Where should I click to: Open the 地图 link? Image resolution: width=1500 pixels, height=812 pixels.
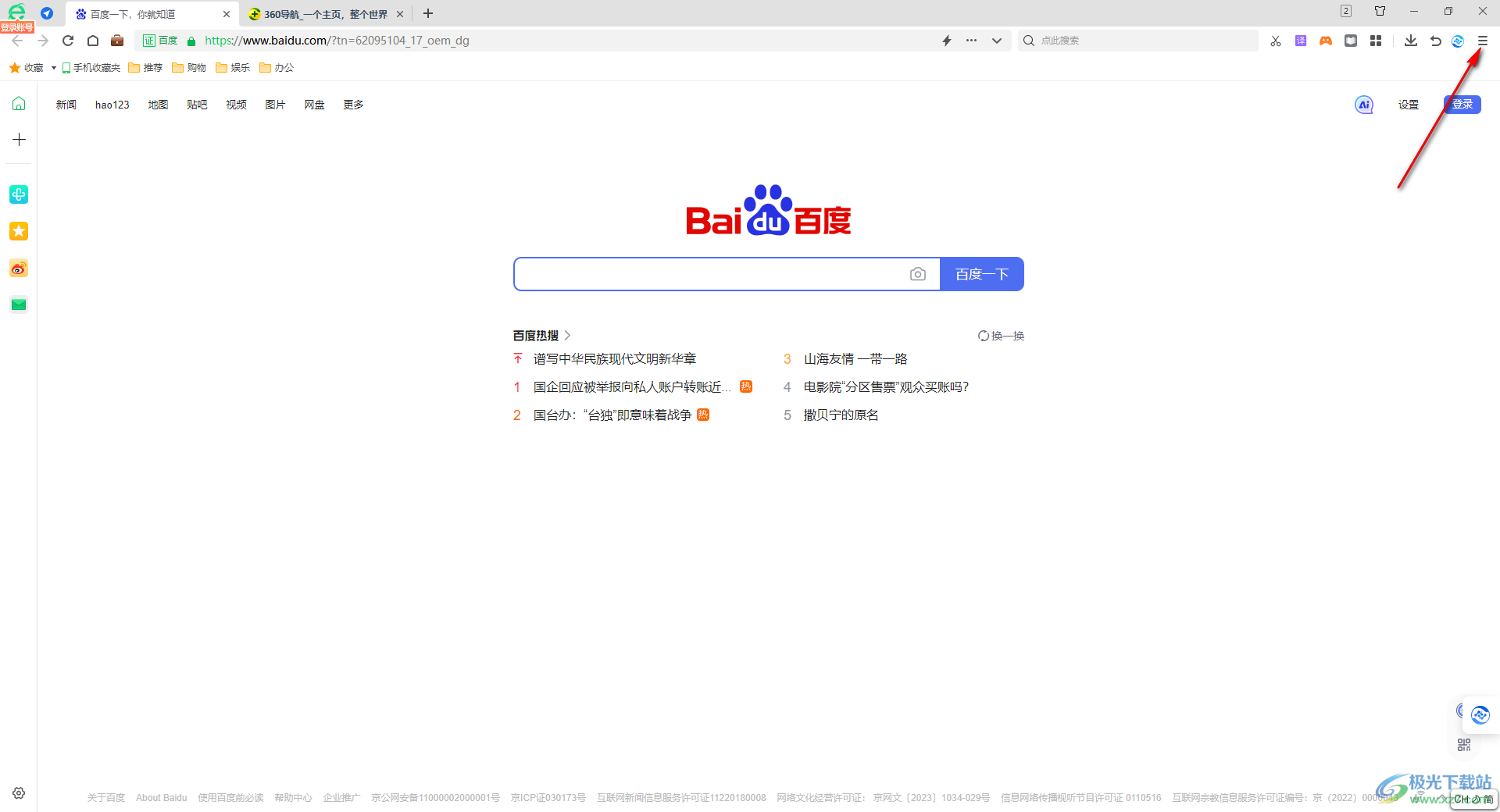tap(159, 105)
